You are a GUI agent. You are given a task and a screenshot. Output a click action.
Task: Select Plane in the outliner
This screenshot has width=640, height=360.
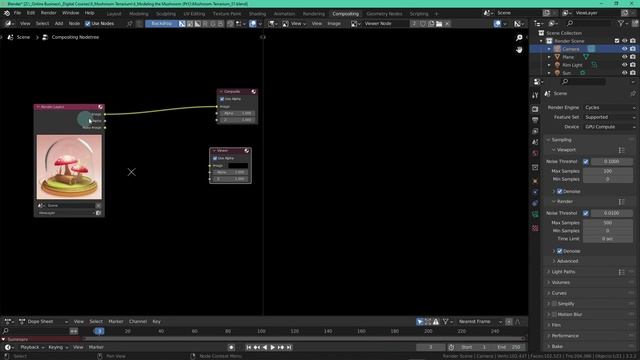click(x=568, y=57)
